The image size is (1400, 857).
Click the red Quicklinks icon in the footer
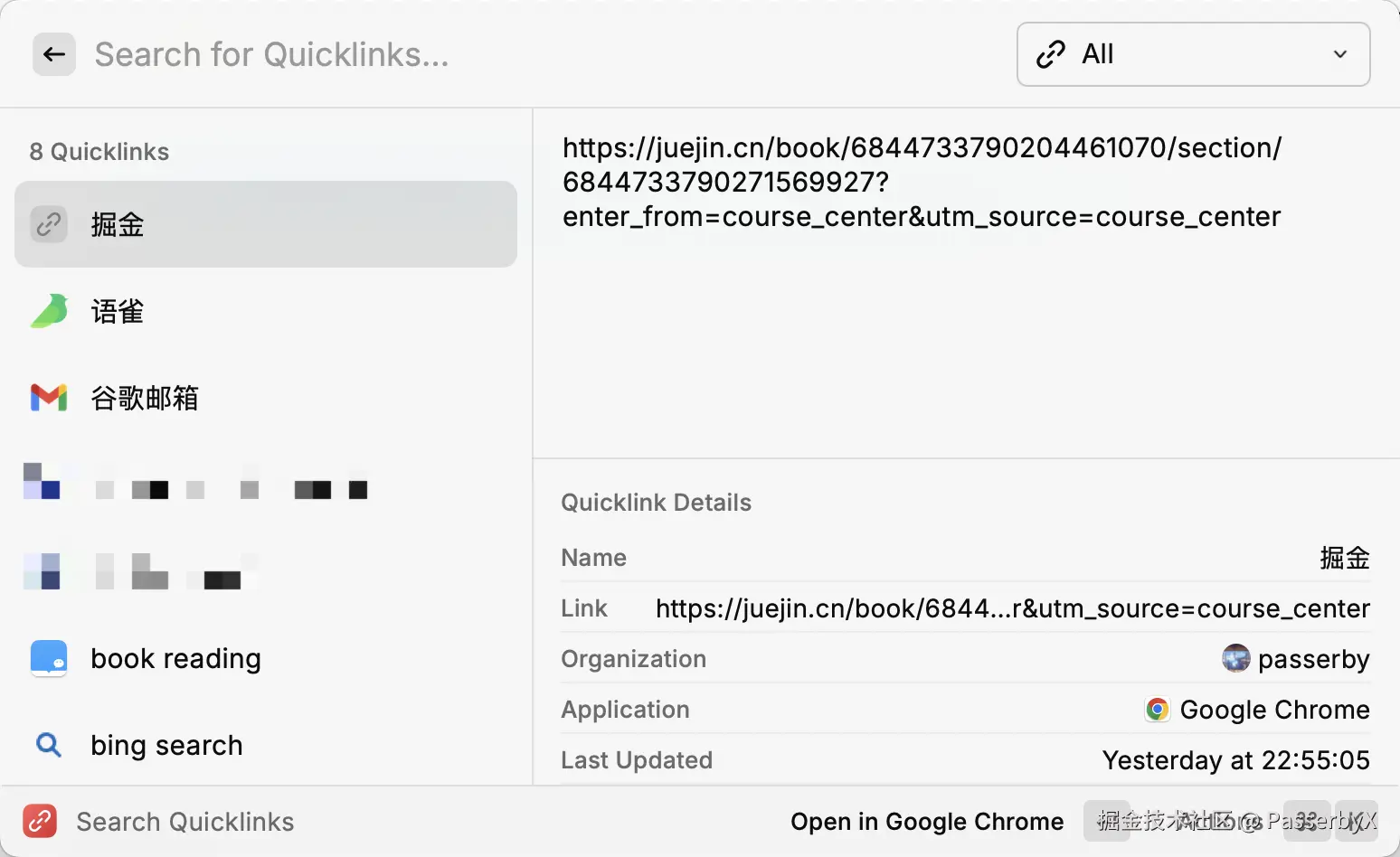pos(40,821)
